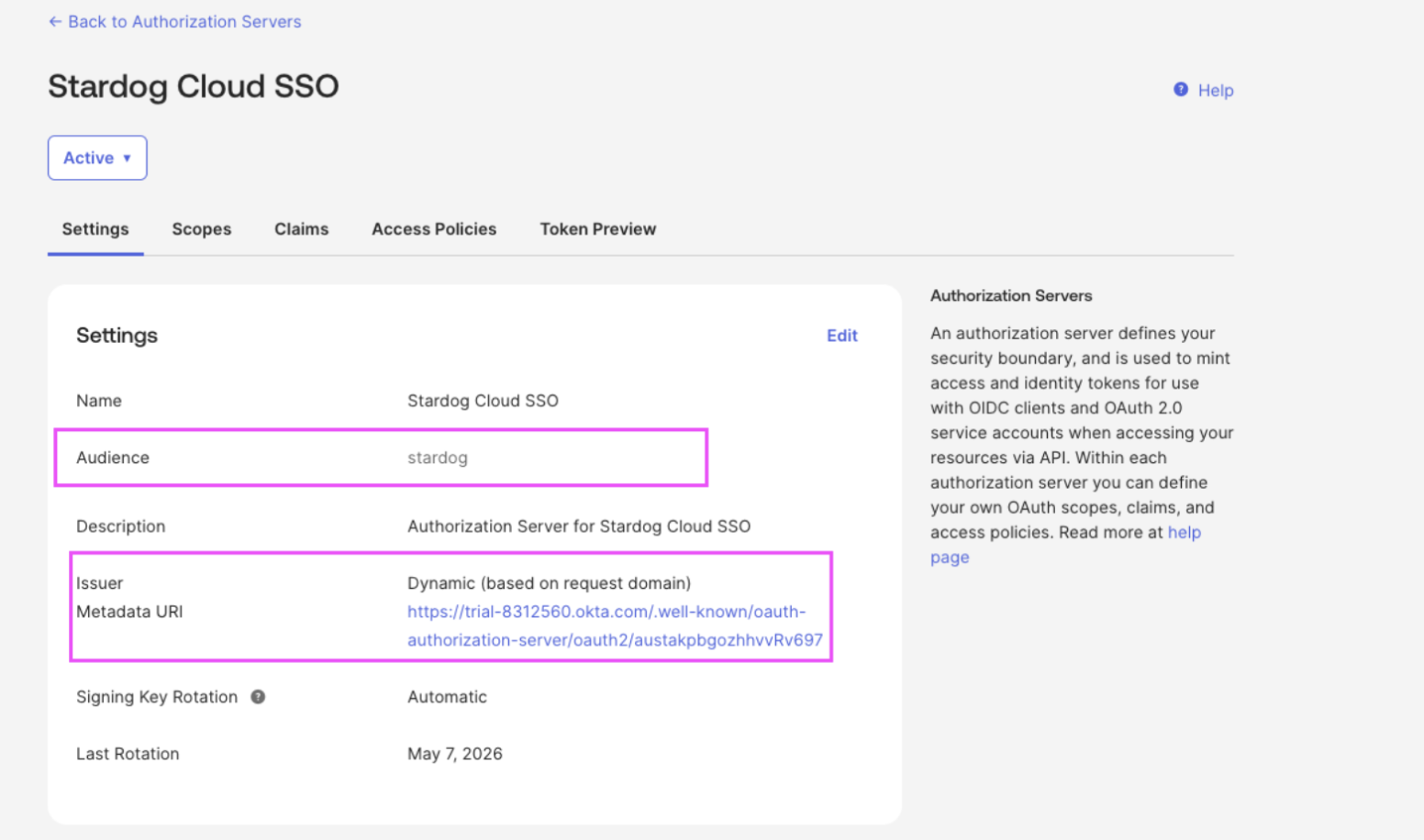Click the Metadata URI label
Screen dimensions: 1424x840
129,612
